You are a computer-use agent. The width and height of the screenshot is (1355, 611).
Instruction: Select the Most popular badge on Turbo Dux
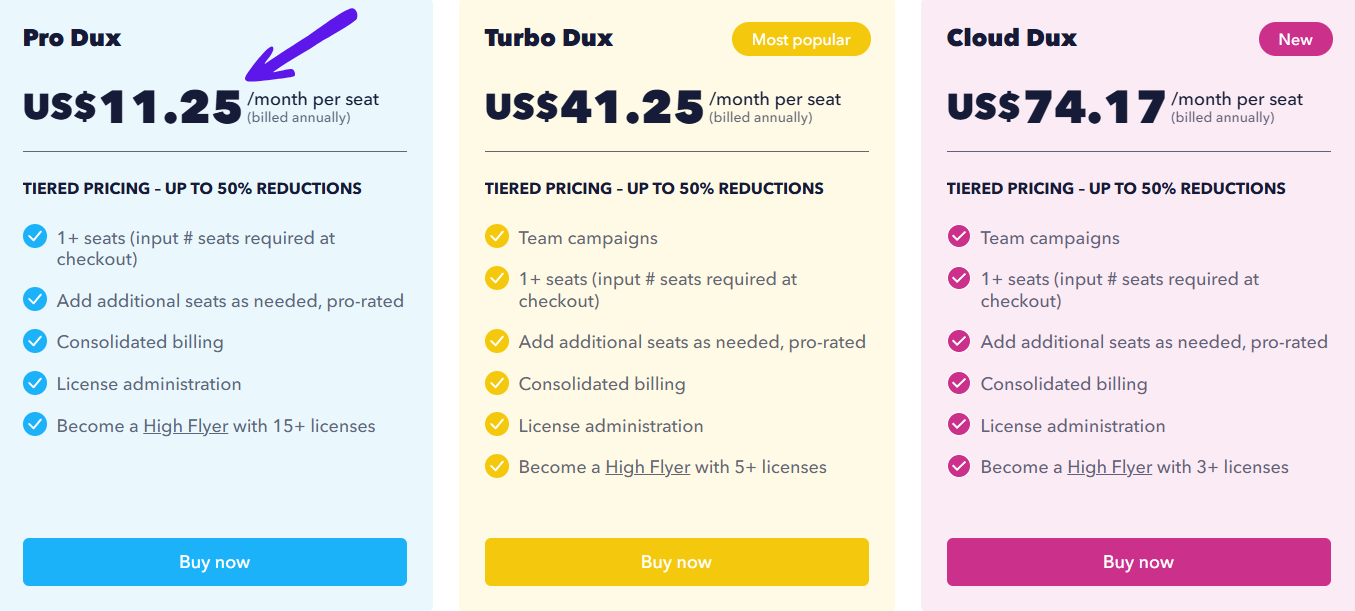coord(800,39)
